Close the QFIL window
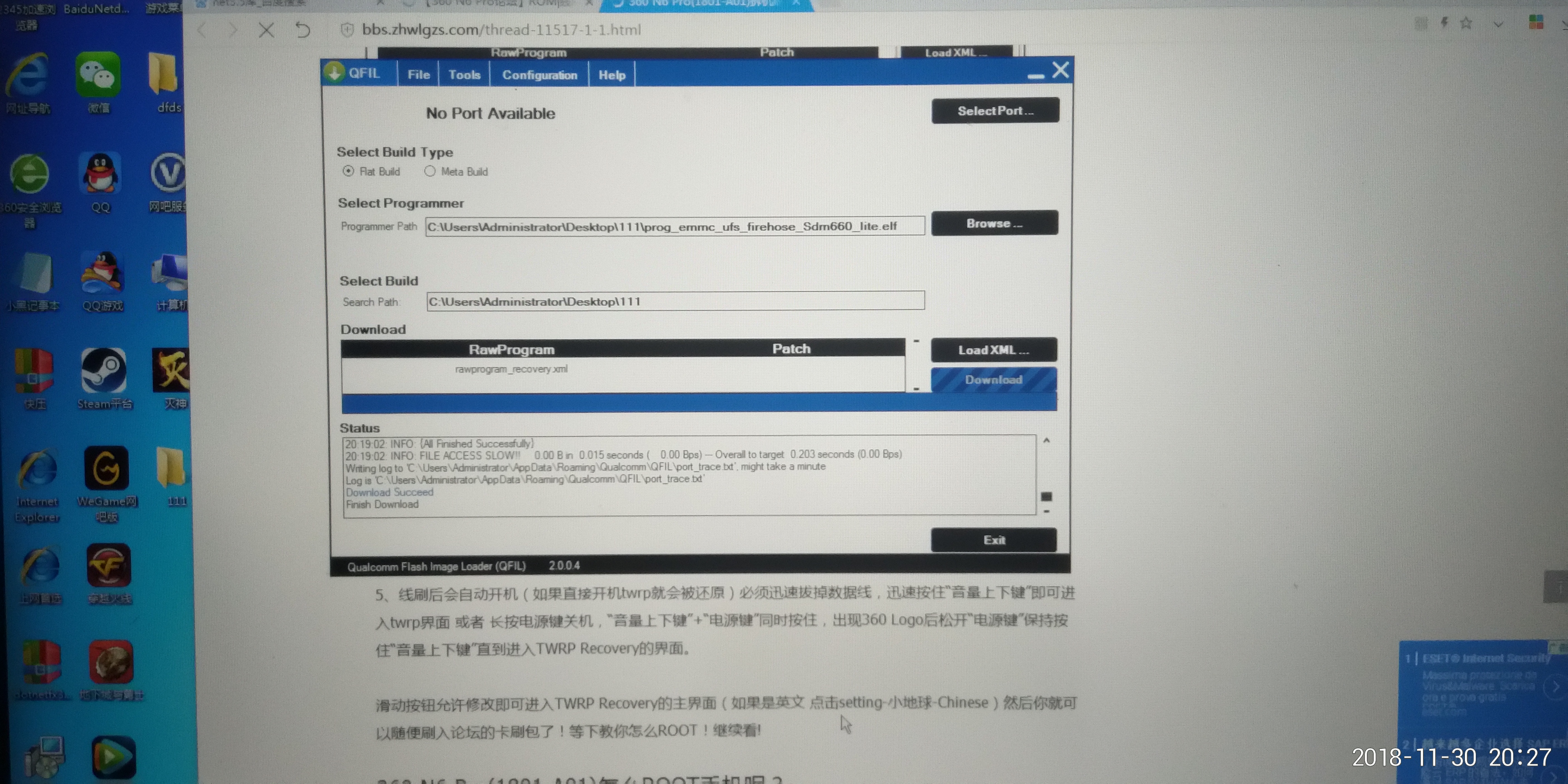The height and width of the screenshot is (784, 1568). (1060, 71)
